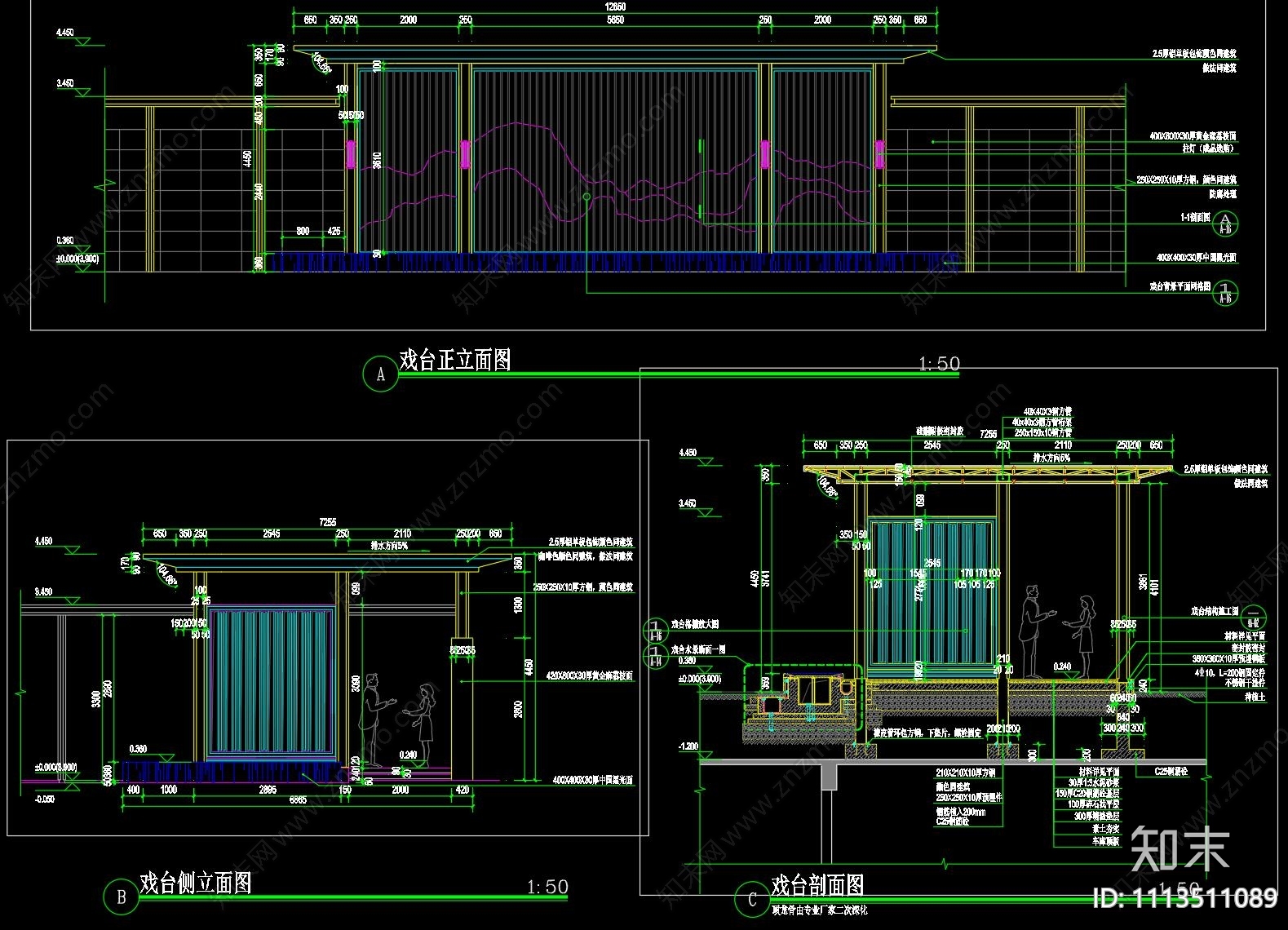Click the 1:50 scale of front elevation

coord(939,364)
